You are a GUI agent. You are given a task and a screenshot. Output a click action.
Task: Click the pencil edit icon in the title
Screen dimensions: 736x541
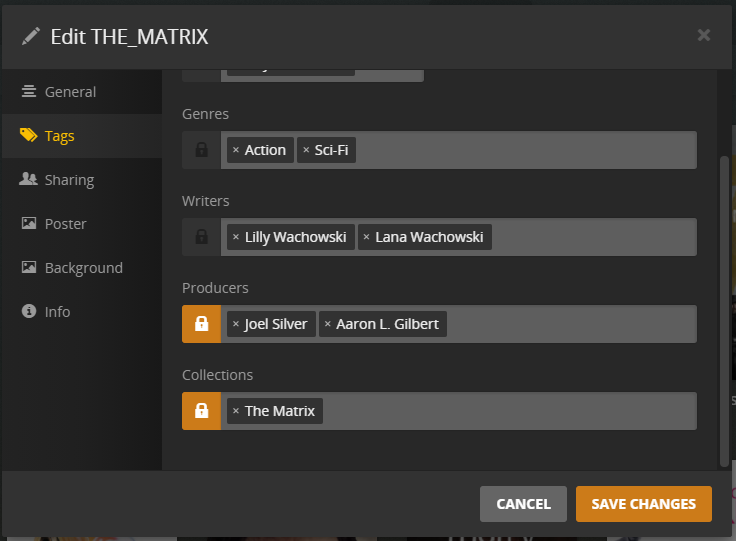[x=31, y=36]
